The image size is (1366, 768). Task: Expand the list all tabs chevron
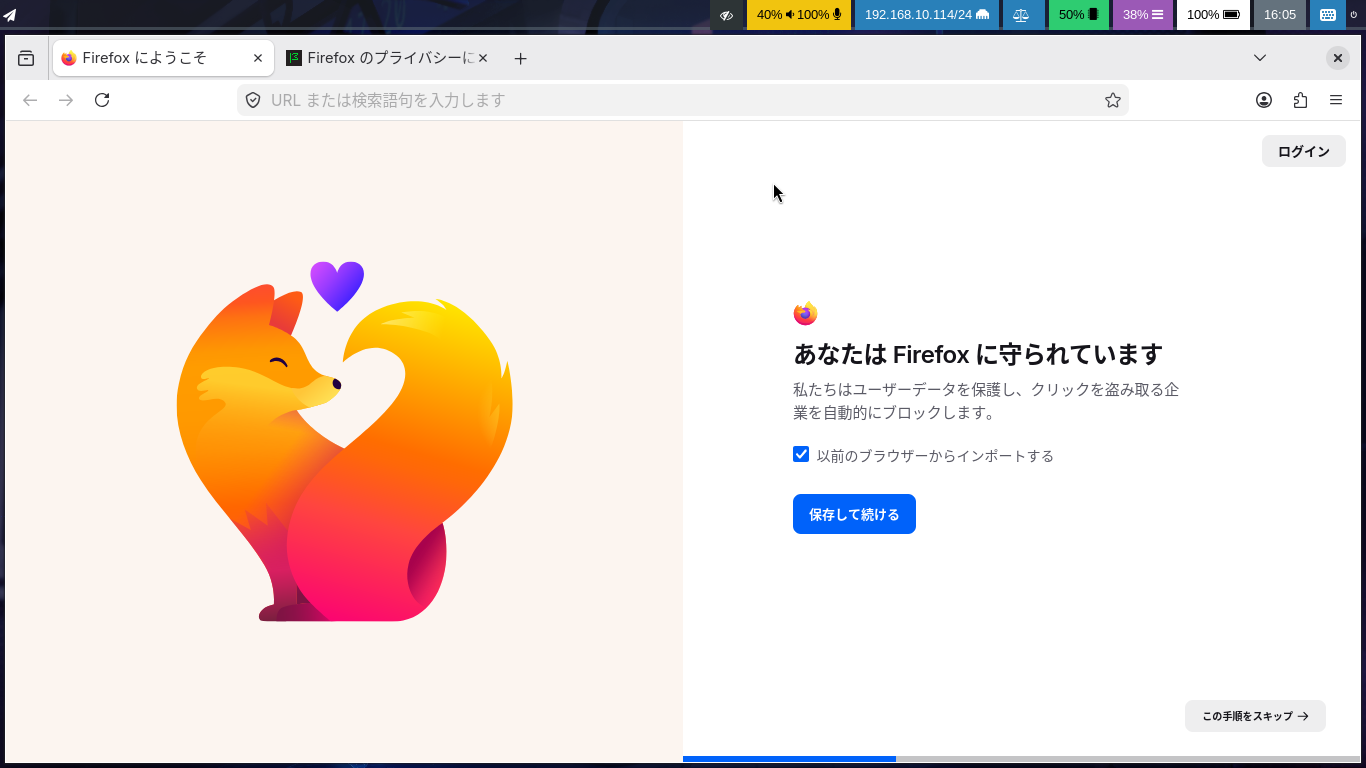click(1260, 58)
